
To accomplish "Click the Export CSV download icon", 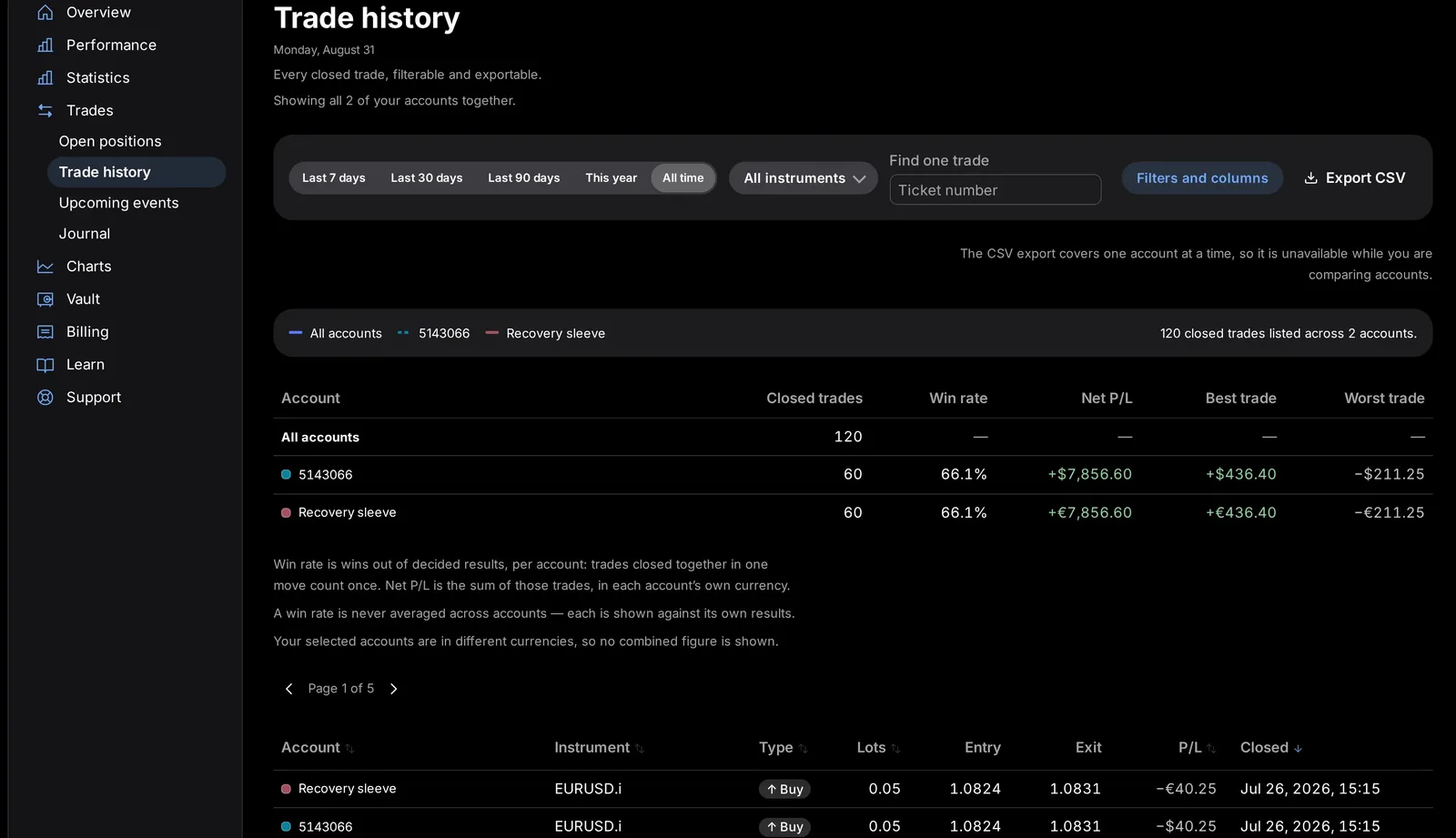I will tap(1310, 178).
